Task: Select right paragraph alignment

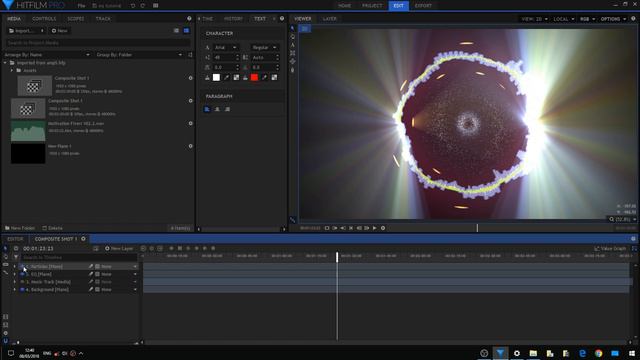Action: click(227, 109)
